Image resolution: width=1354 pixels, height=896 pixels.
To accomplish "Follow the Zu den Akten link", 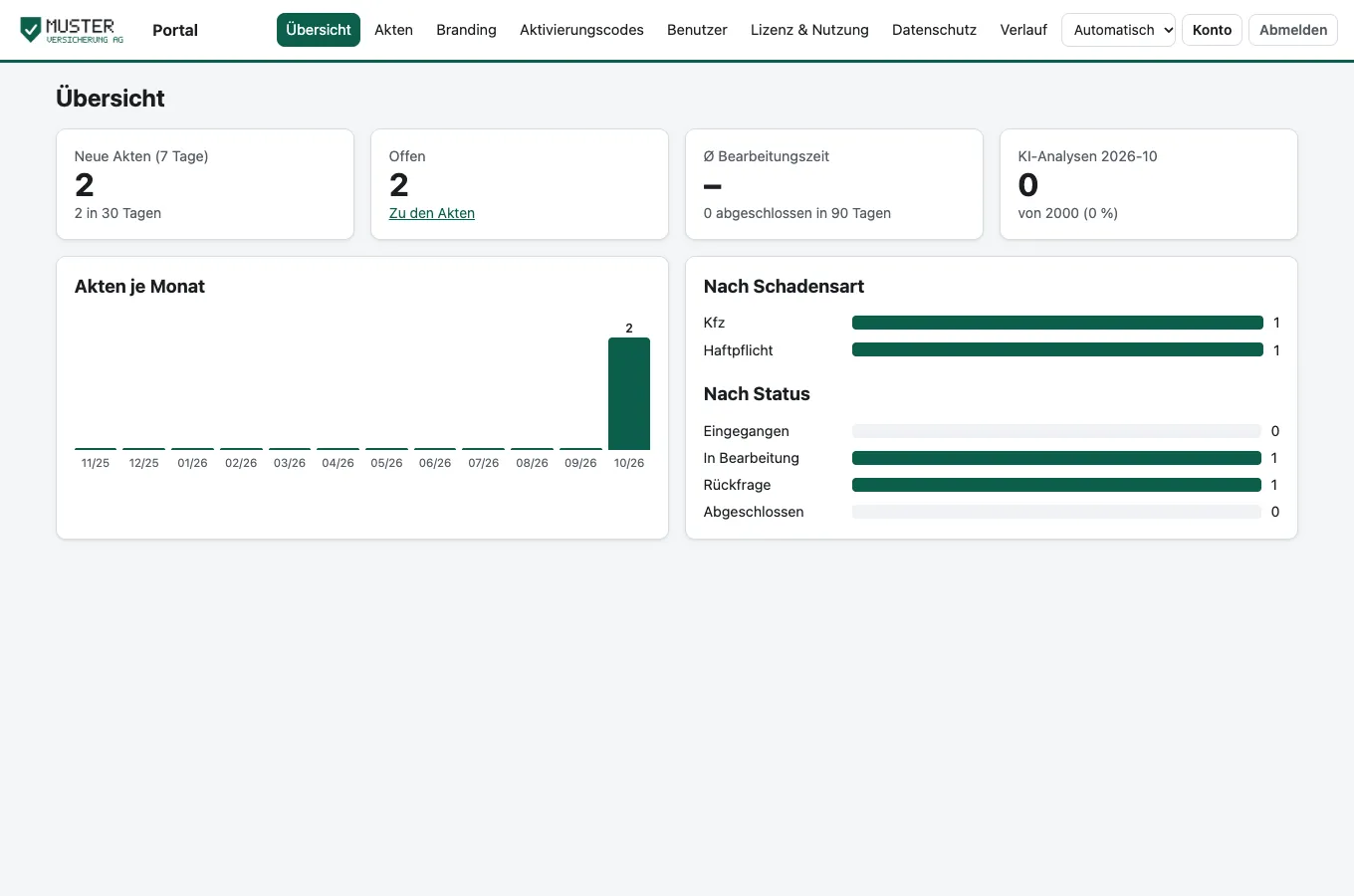I will [431, 213].
